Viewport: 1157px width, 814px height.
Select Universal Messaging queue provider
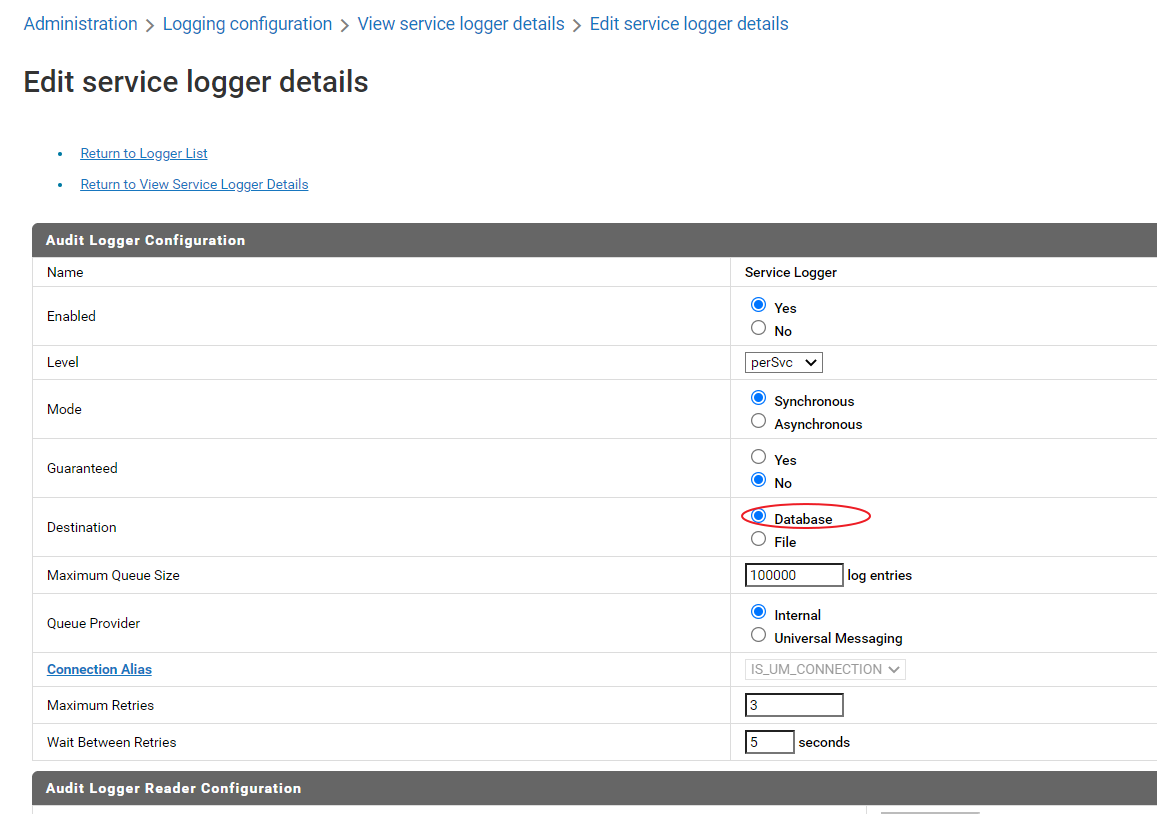point(758,635)
